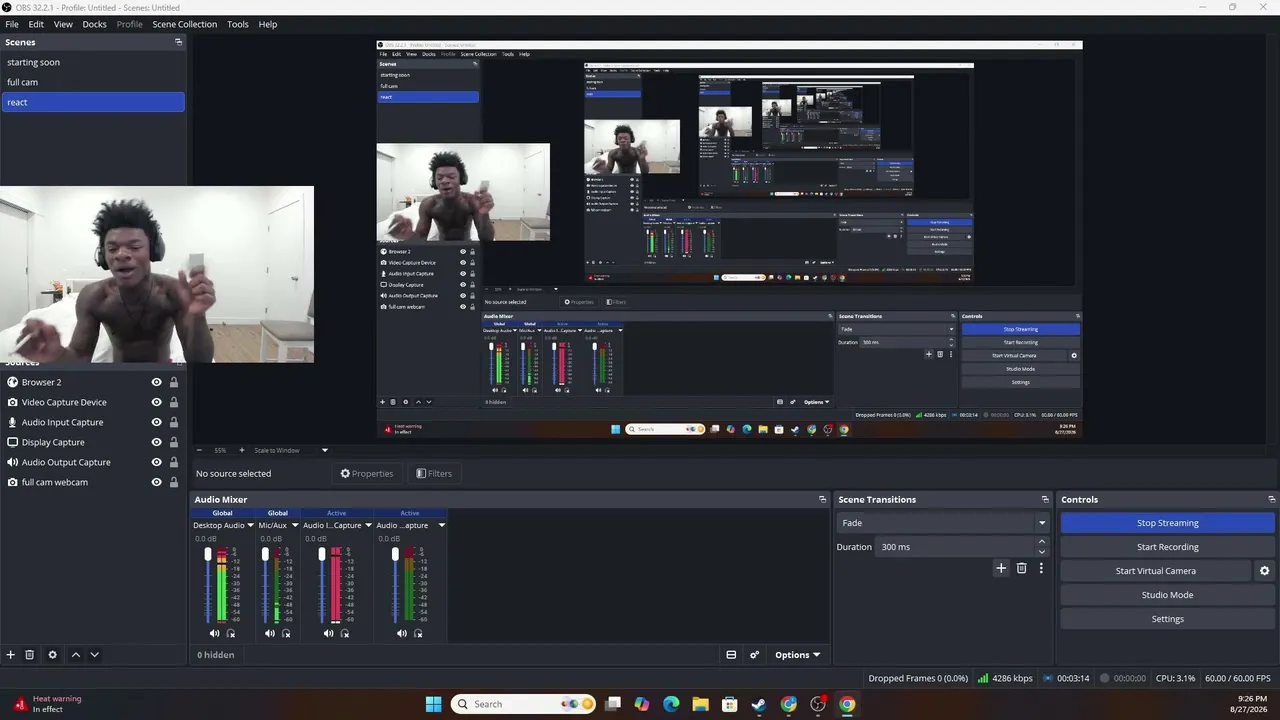The height and width of the screenshot is (720, 1280).
Task: Click the Desktop Audio volume slider
Action: pyautogui.click(x=208, y=585)
